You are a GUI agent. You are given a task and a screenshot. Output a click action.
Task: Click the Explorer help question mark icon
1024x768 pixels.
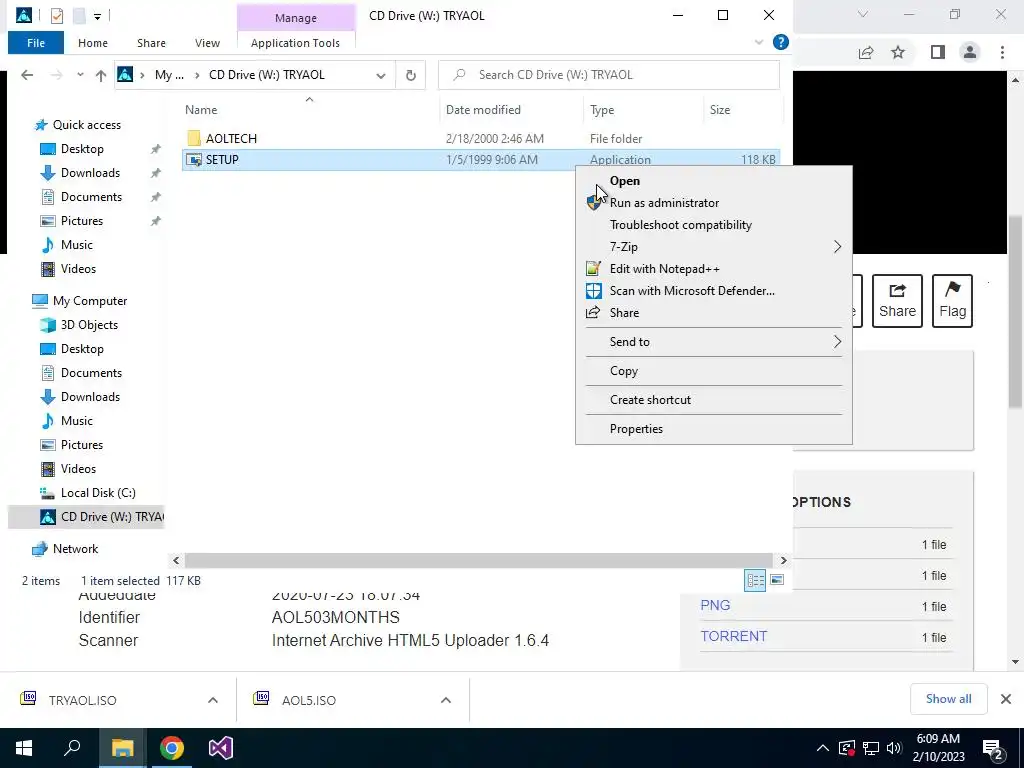coord(780,42)
